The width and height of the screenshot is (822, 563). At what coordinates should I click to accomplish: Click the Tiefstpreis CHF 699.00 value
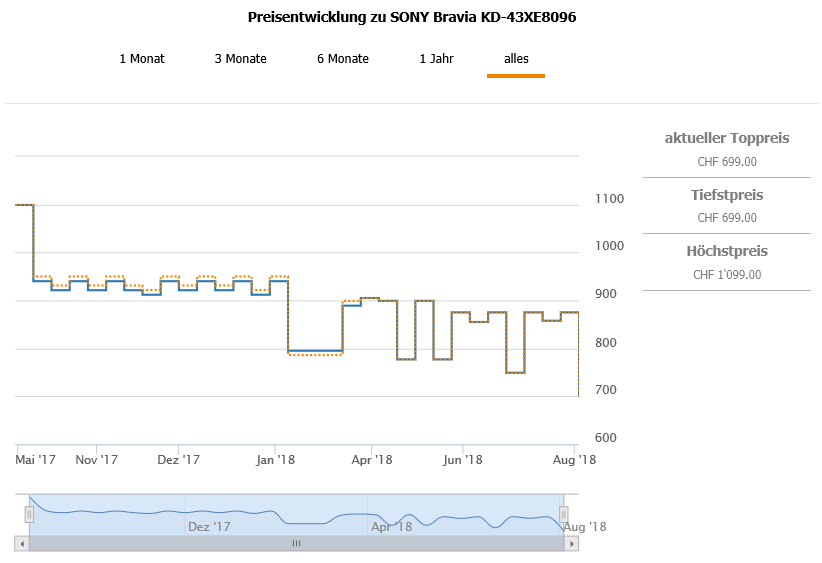point(726,218)
